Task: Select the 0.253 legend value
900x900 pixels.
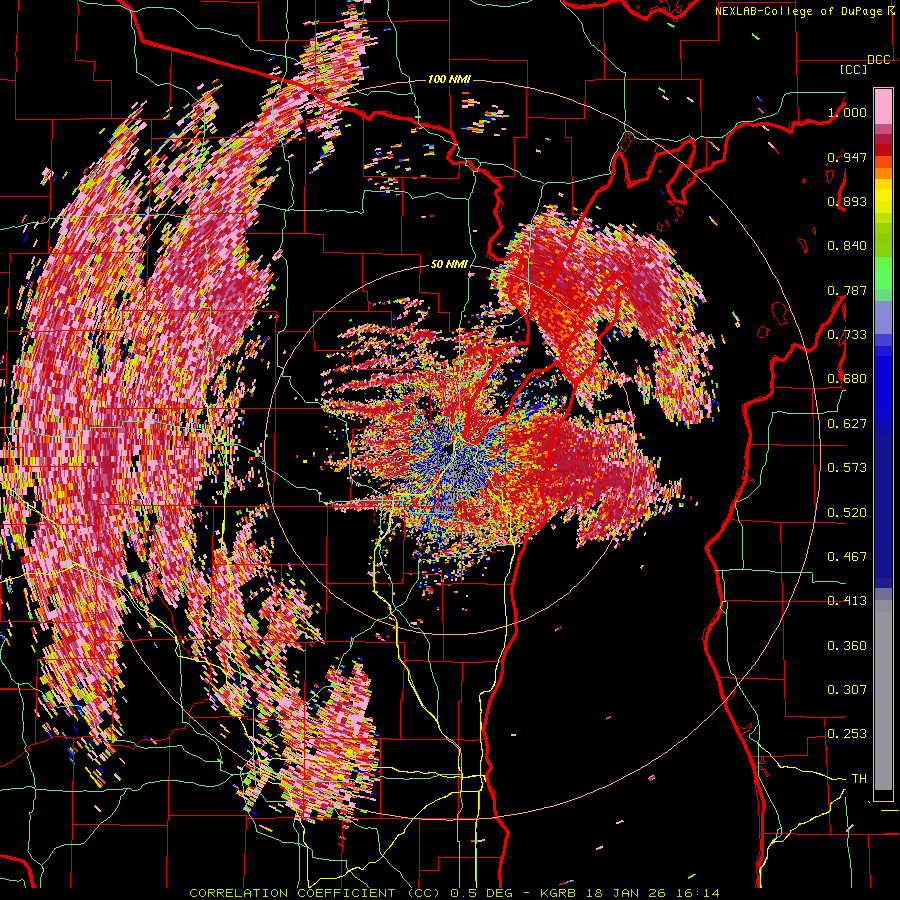Action: pyautogui.click(x=847, y=734)
